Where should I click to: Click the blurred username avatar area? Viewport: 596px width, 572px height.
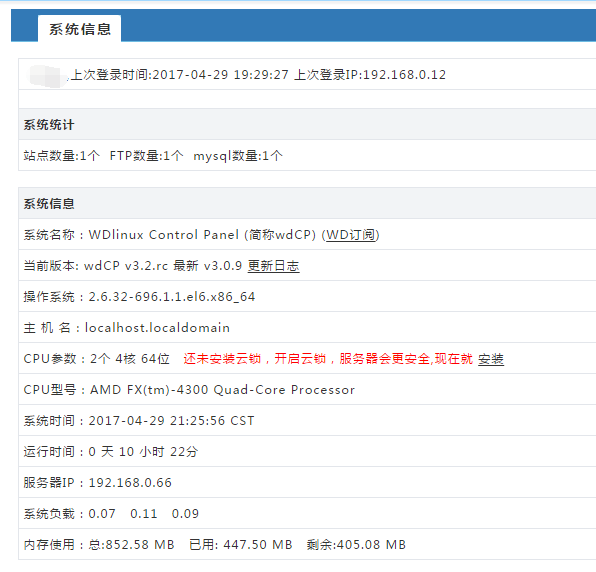[45, 76]
